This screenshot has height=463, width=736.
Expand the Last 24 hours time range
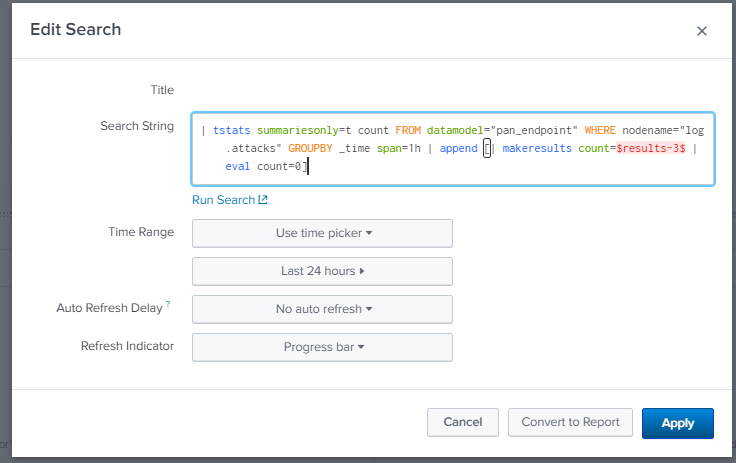pyautogui.click(x=322, y=271)
